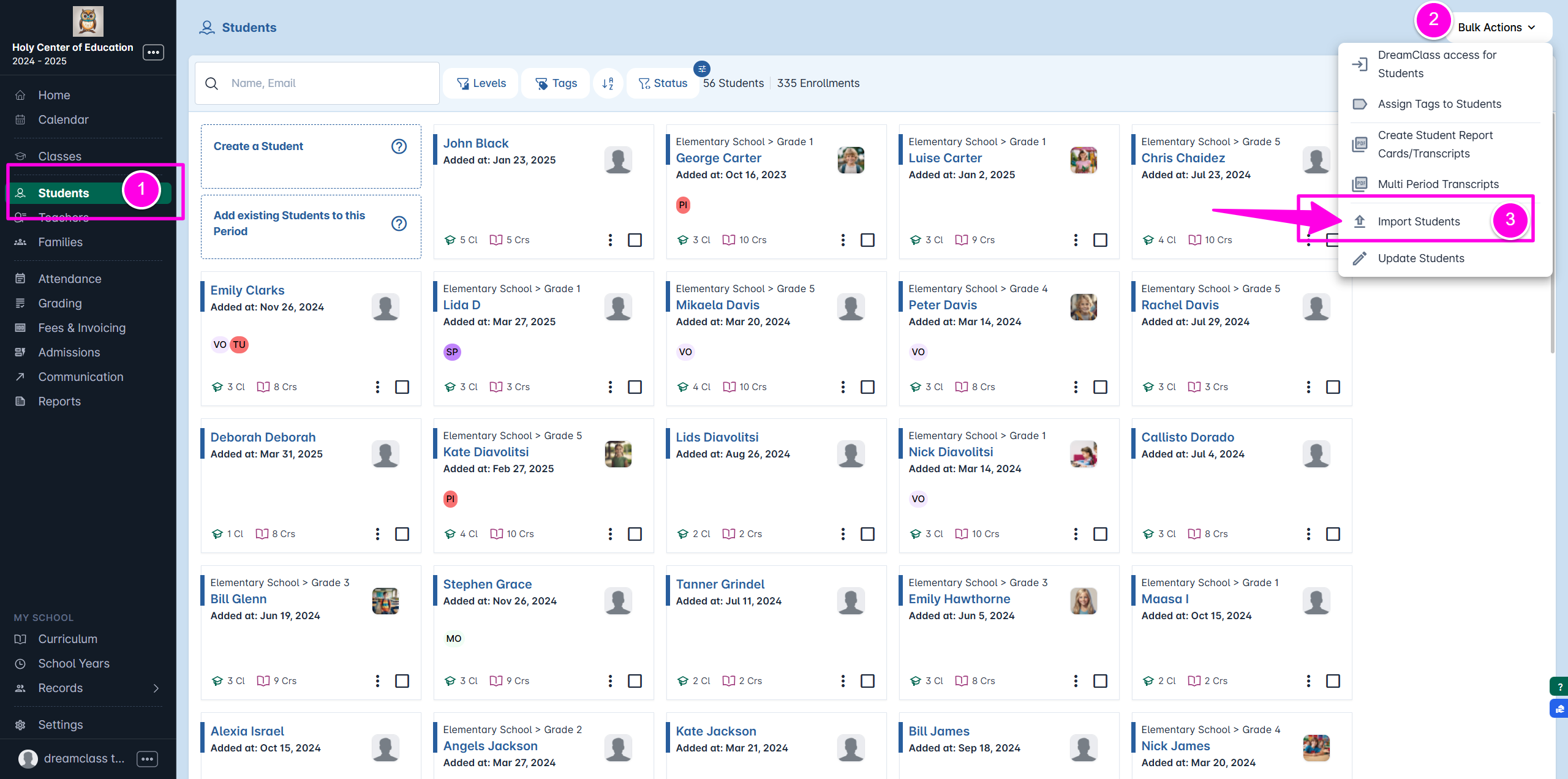Open George Carter's student profile
1568x779 pixels.
[x=718, y=158]
